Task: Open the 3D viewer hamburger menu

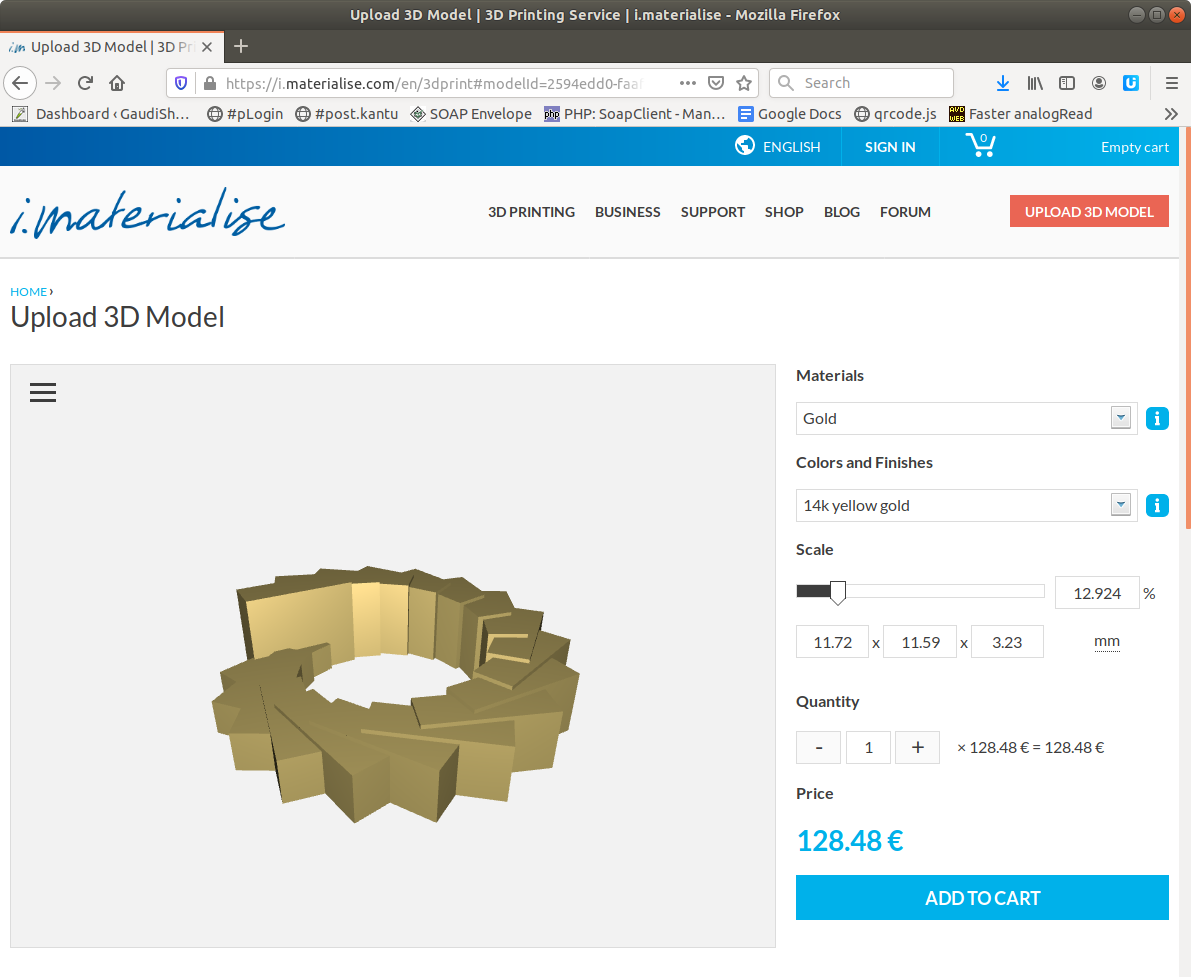Action: 43,392
